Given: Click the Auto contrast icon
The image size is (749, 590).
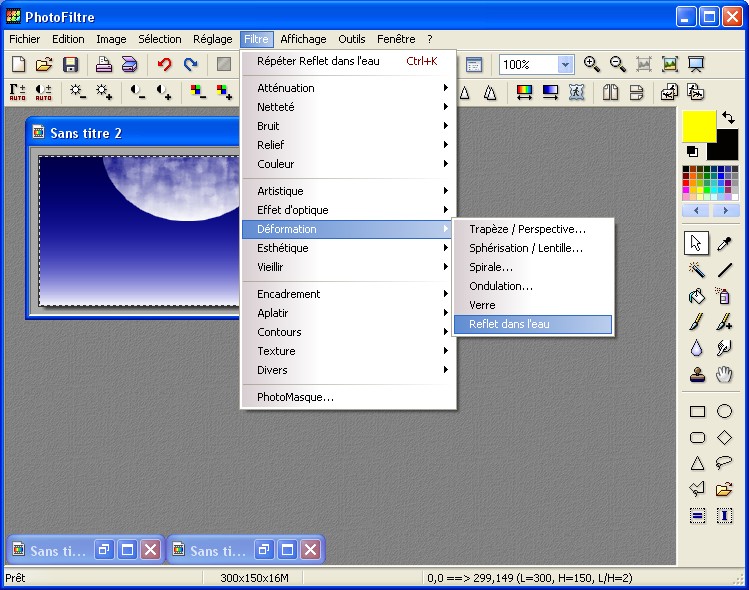Looking at the screenshot, I should (x=43, y=92).
